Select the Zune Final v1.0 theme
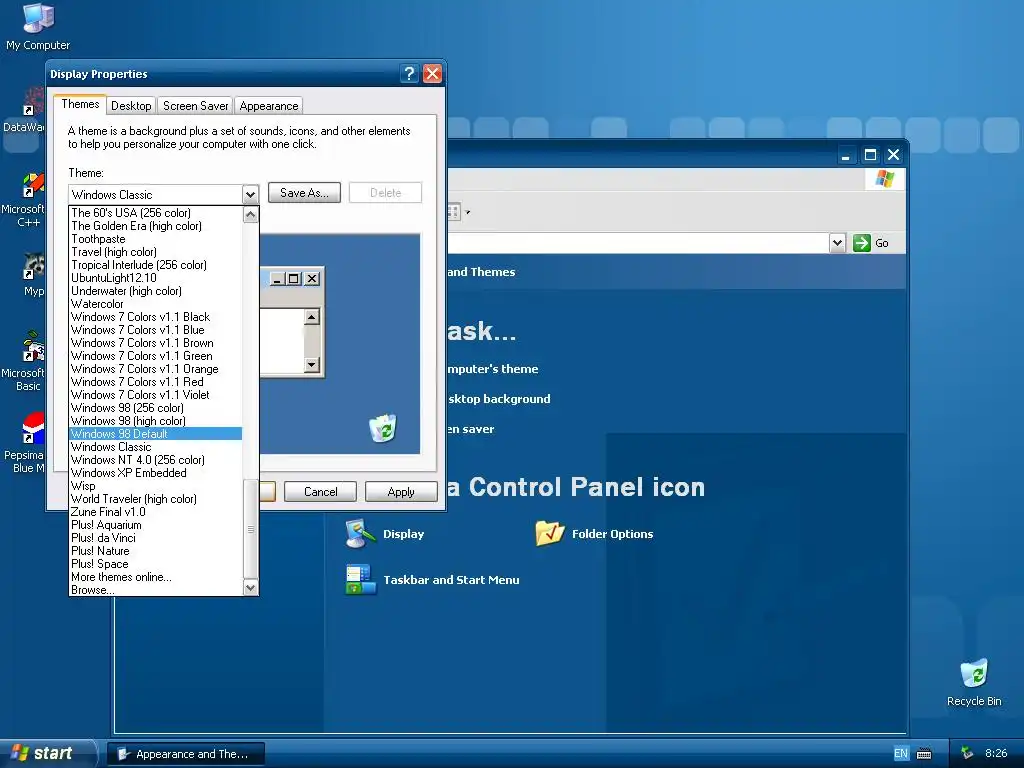This screenshot has height=768, width=1024. tap(155, 512)
